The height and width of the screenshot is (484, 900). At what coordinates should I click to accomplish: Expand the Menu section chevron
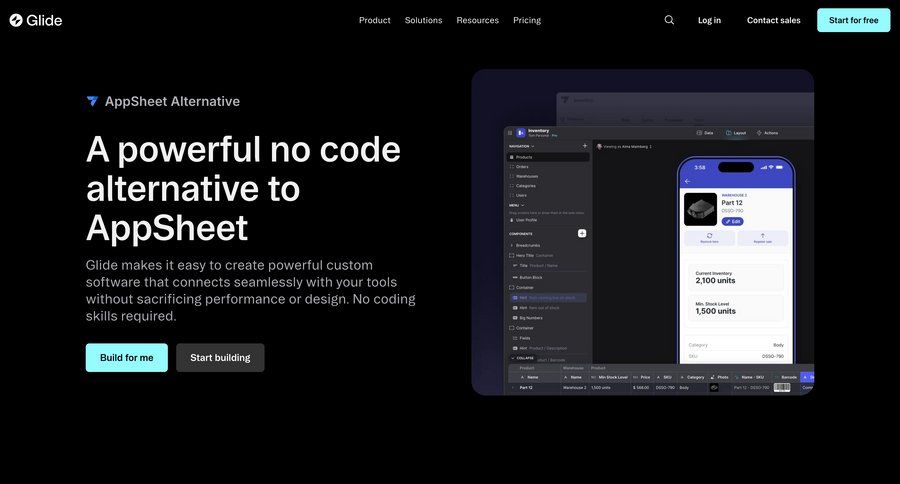(521, 205)
